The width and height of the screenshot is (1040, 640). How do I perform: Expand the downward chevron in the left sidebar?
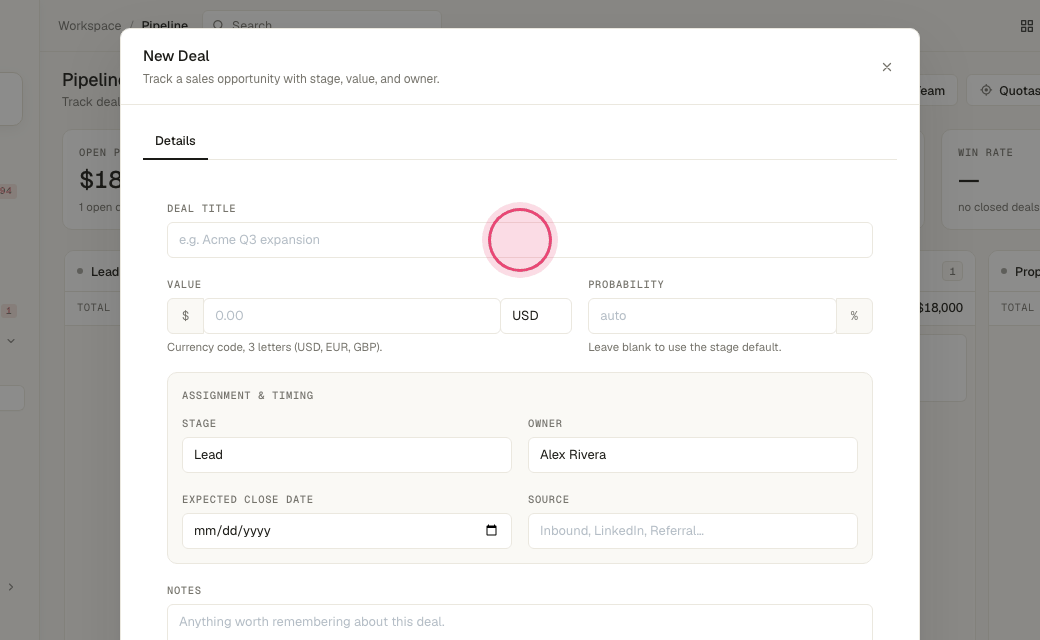click(11, 341)
